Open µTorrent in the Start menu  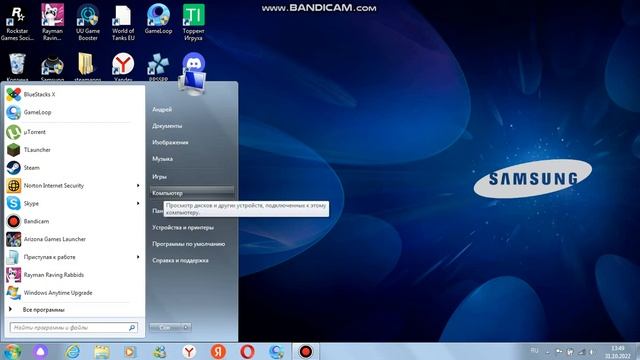(73, 132)
